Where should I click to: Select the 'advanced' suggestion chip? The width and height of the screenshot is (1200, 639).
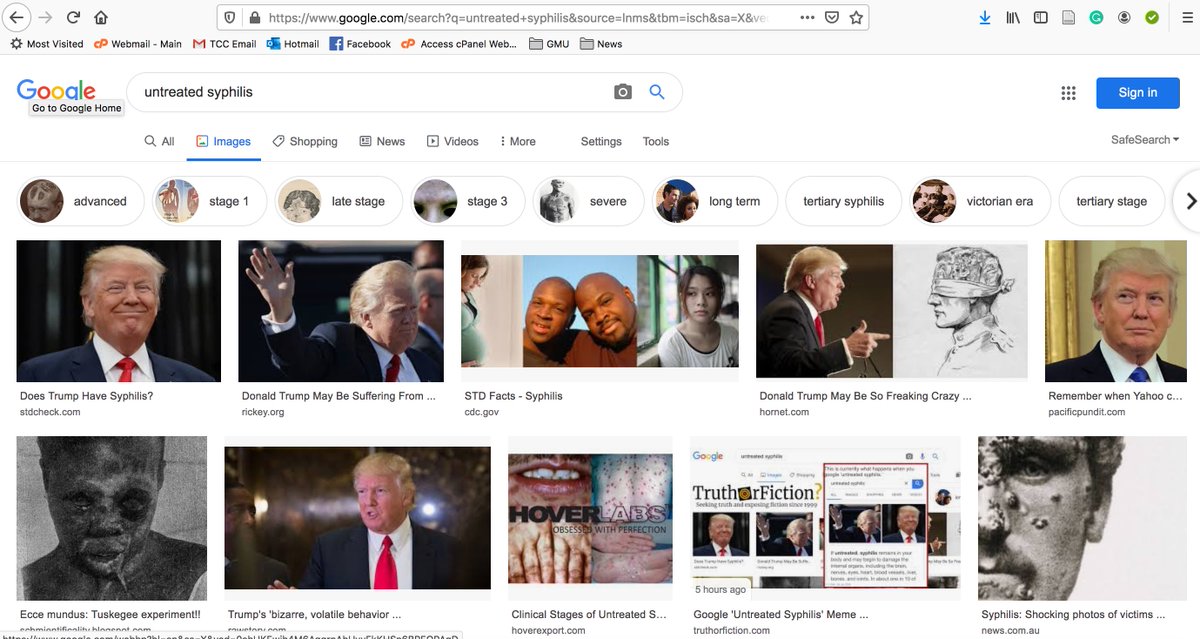click(79, 201)
